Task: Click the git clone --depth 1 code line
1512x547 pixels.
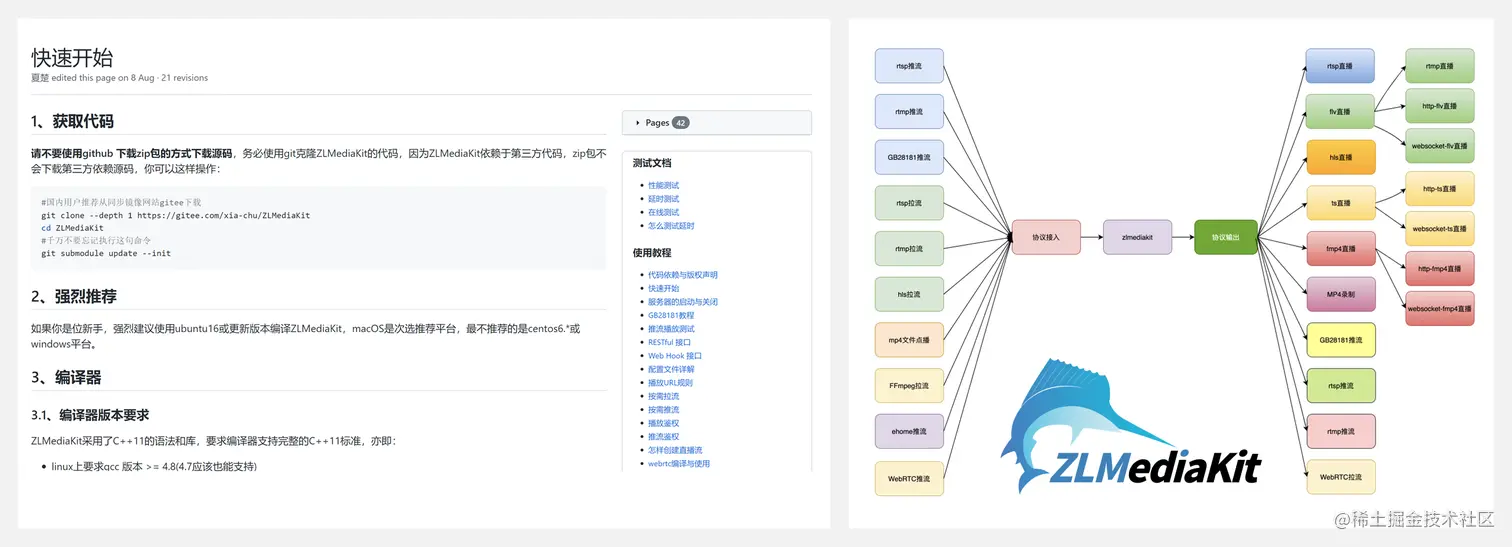Action: (x=176, y=215)
